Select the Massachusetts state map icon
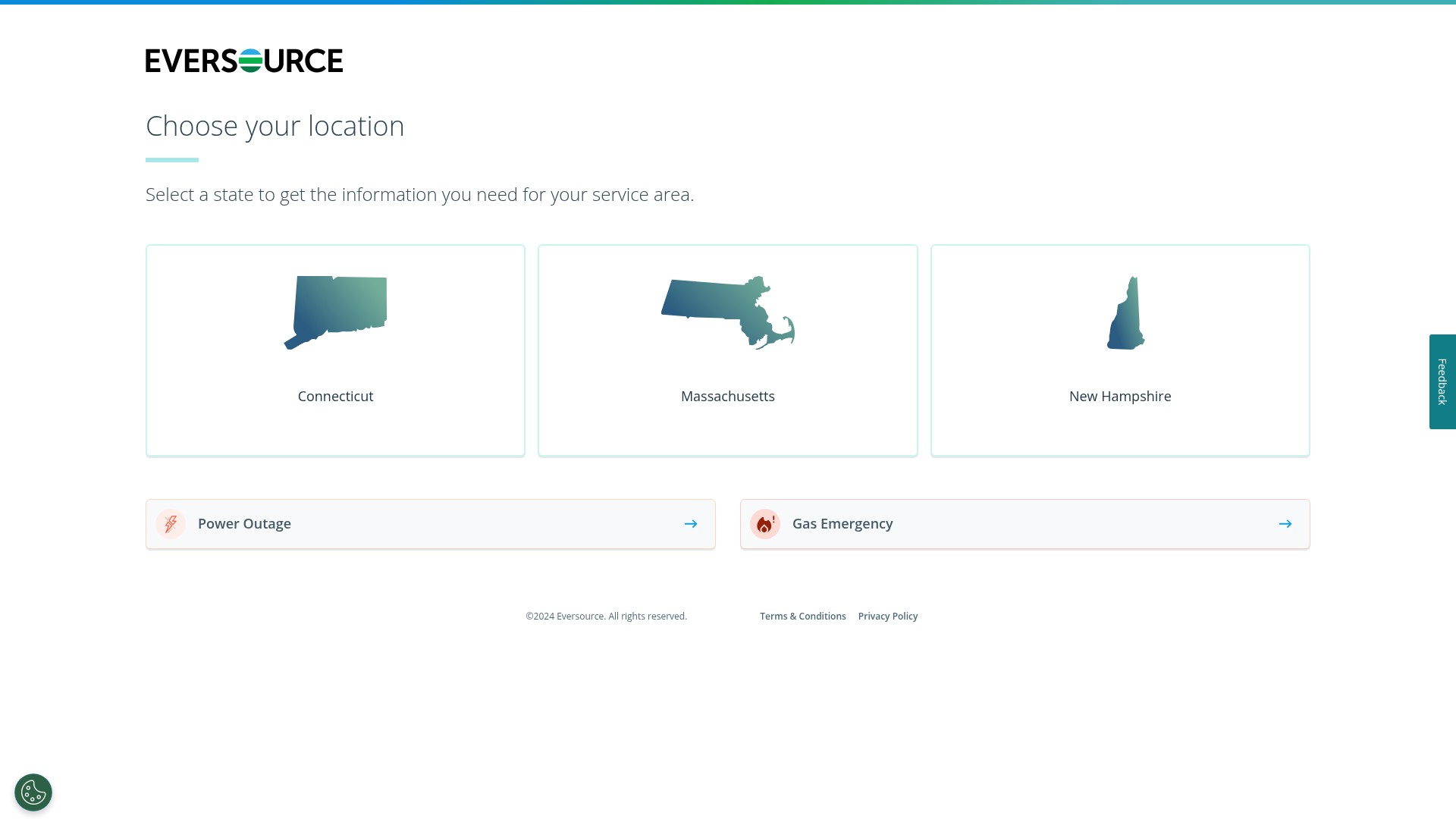1456x819 pixels. pyautogui.click(x=728, y=312)
